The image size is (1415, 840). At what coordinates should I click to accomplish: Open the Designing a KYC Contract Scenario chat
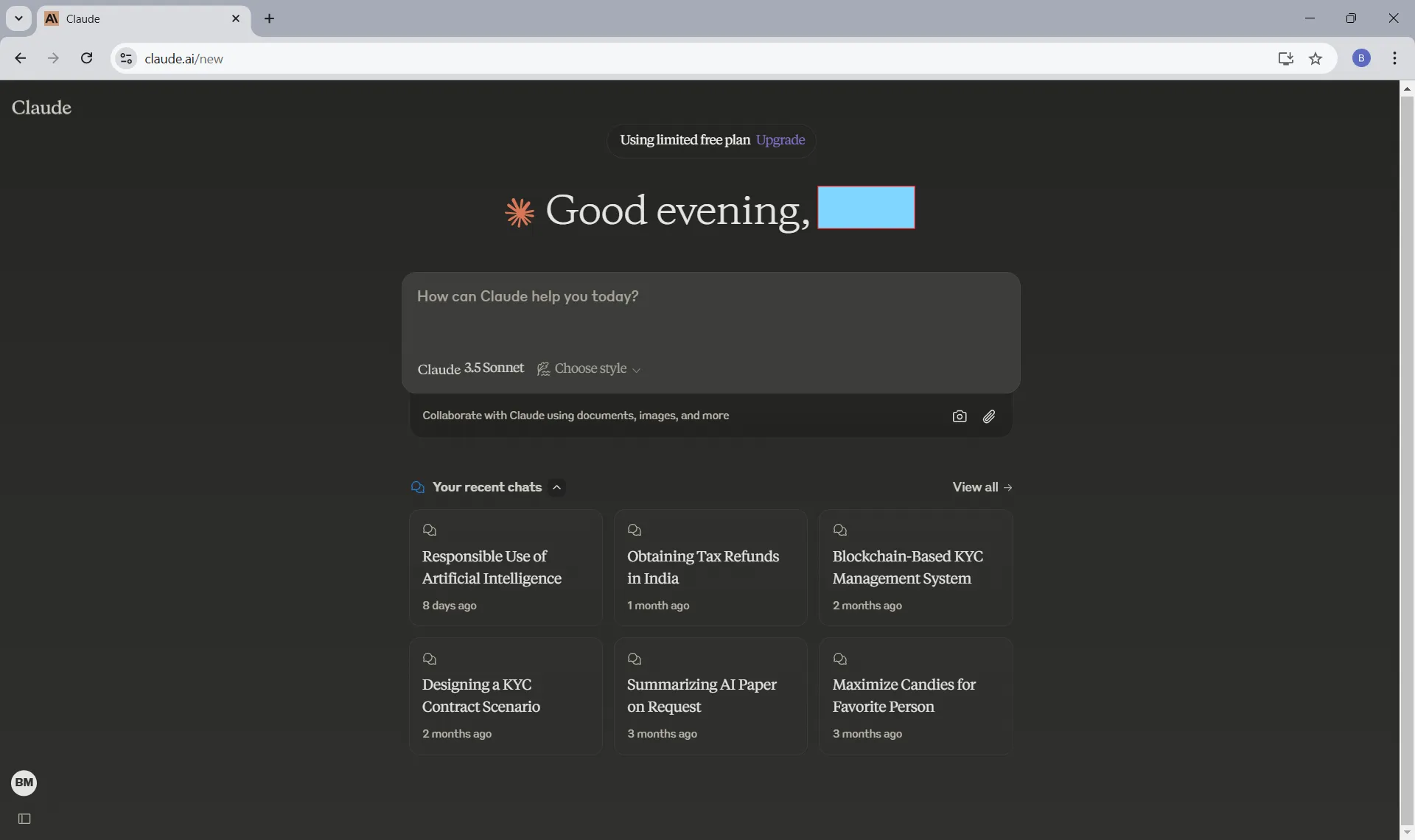[506, 696]
